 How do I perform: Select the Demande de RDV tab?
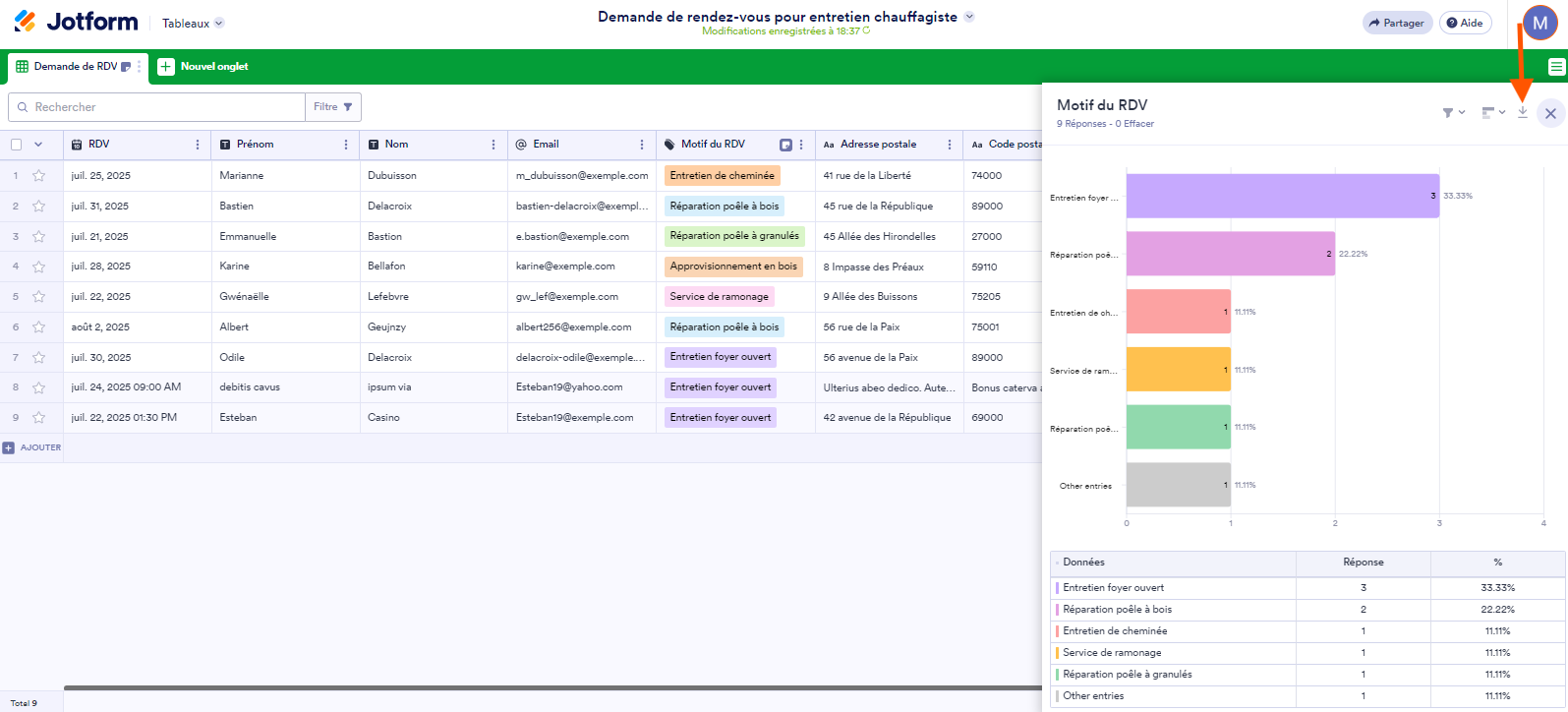[x=75, y=67]
